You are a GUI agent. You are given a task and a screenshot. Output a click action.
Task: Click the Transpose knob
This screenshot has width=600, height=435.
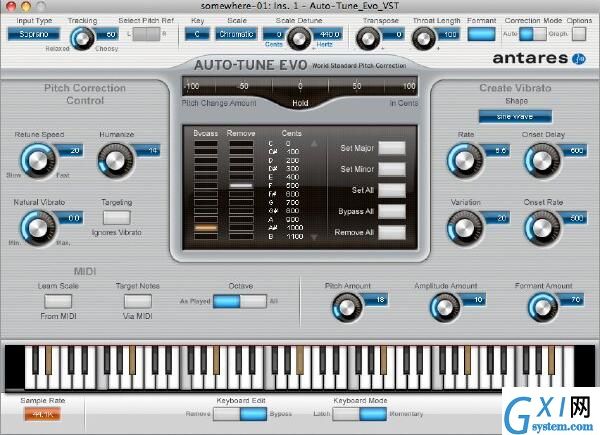(368, 39)
